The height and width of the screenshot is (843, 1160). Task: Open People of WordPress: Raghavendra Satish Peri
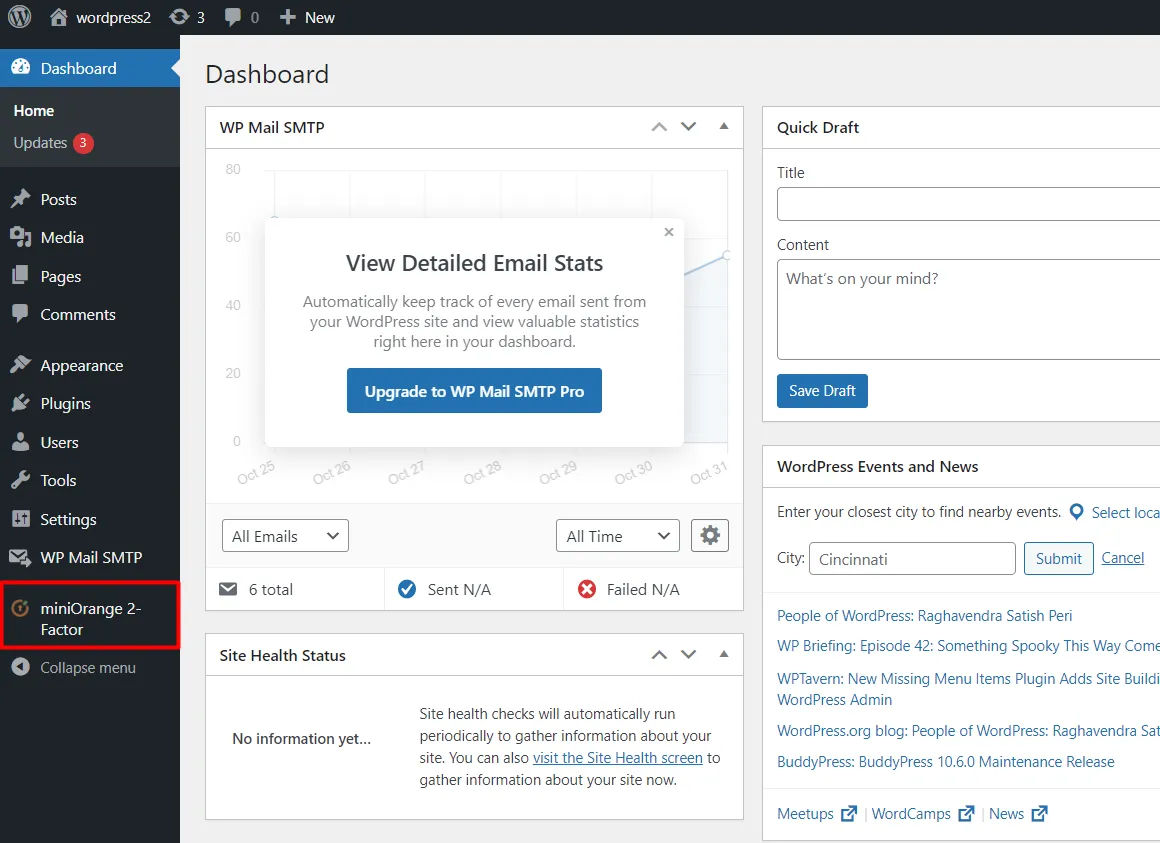(924, 616)
